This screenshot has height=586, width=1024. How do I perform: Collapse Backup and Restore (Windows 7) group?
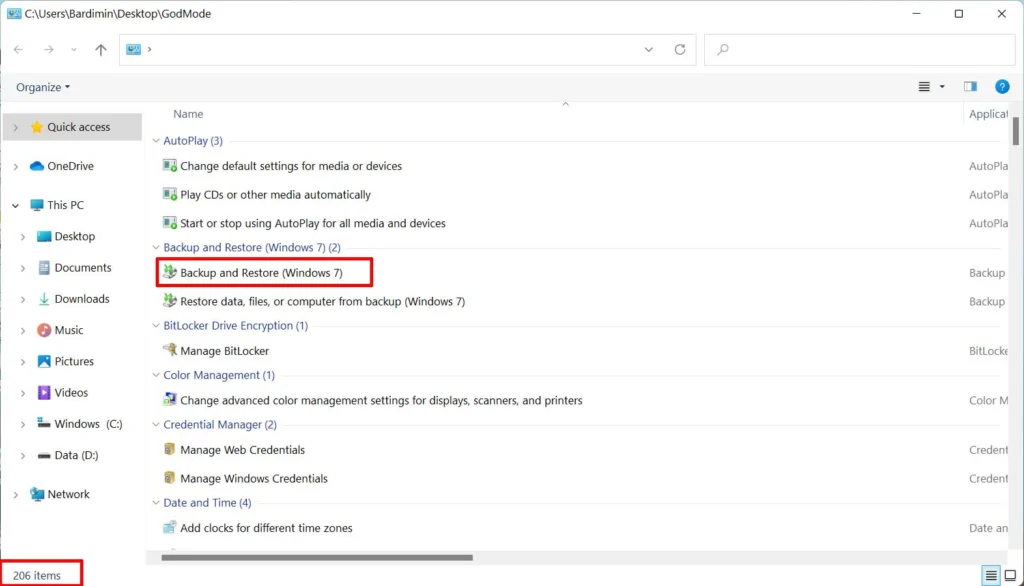click(x=155, y=248)
